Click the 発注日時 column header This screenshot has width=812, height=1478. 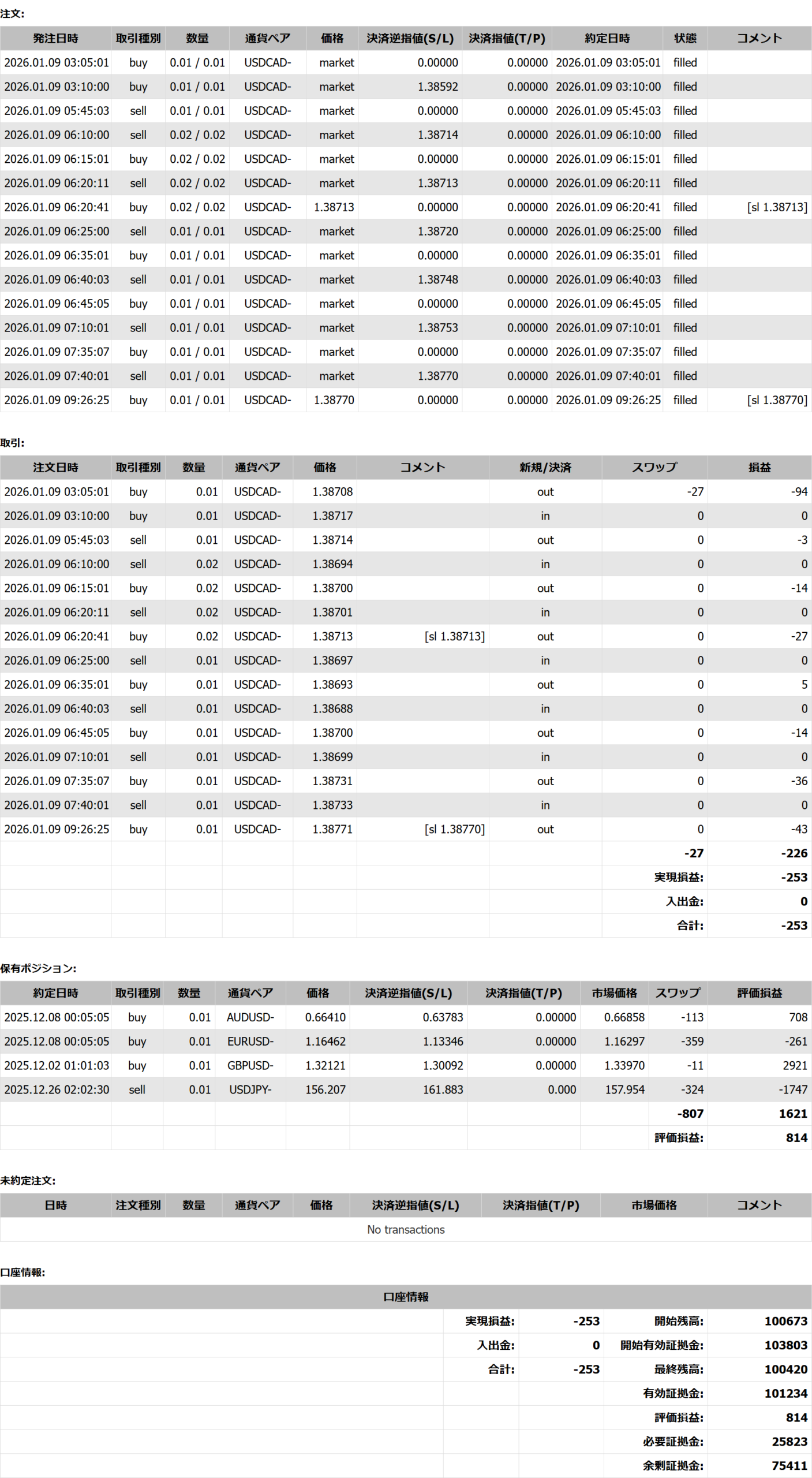pyautogui.click(x=55, y=38)
